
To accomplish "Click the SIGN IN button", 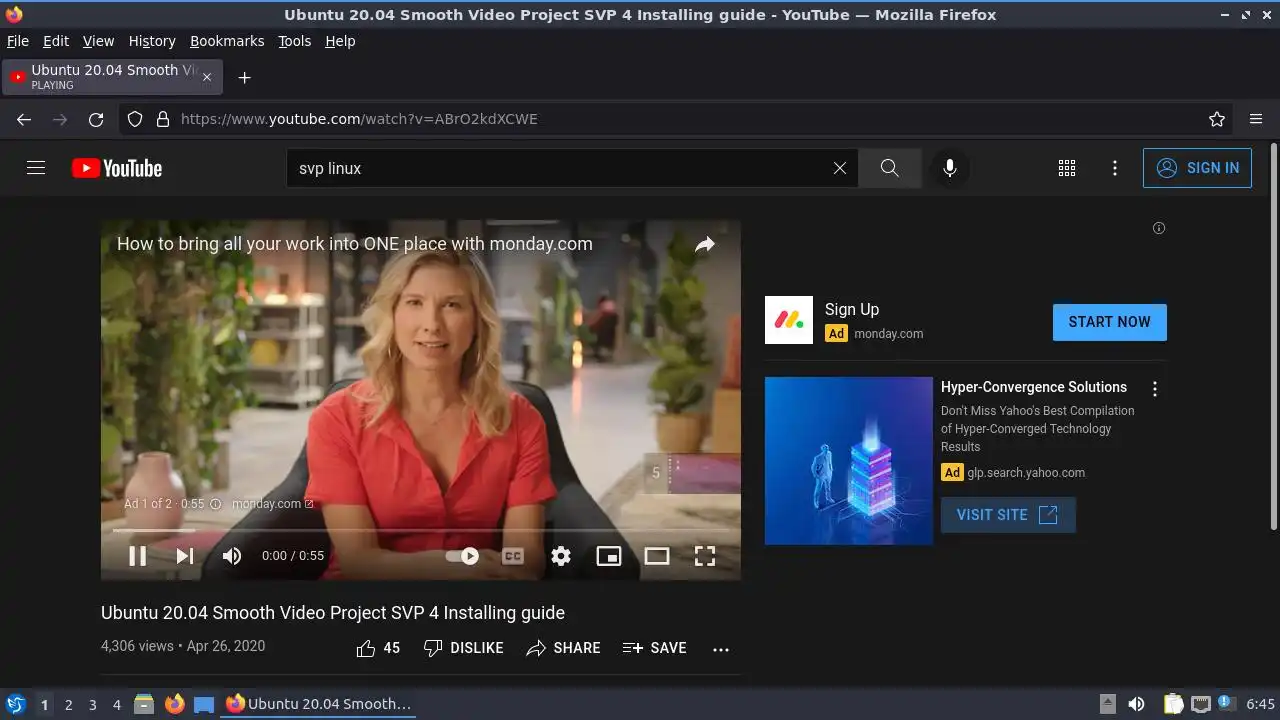I will [1197, 168].
